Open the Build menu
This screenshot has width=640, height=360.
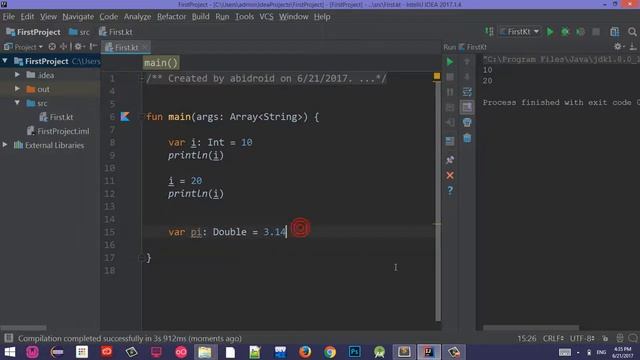[200, 17]
